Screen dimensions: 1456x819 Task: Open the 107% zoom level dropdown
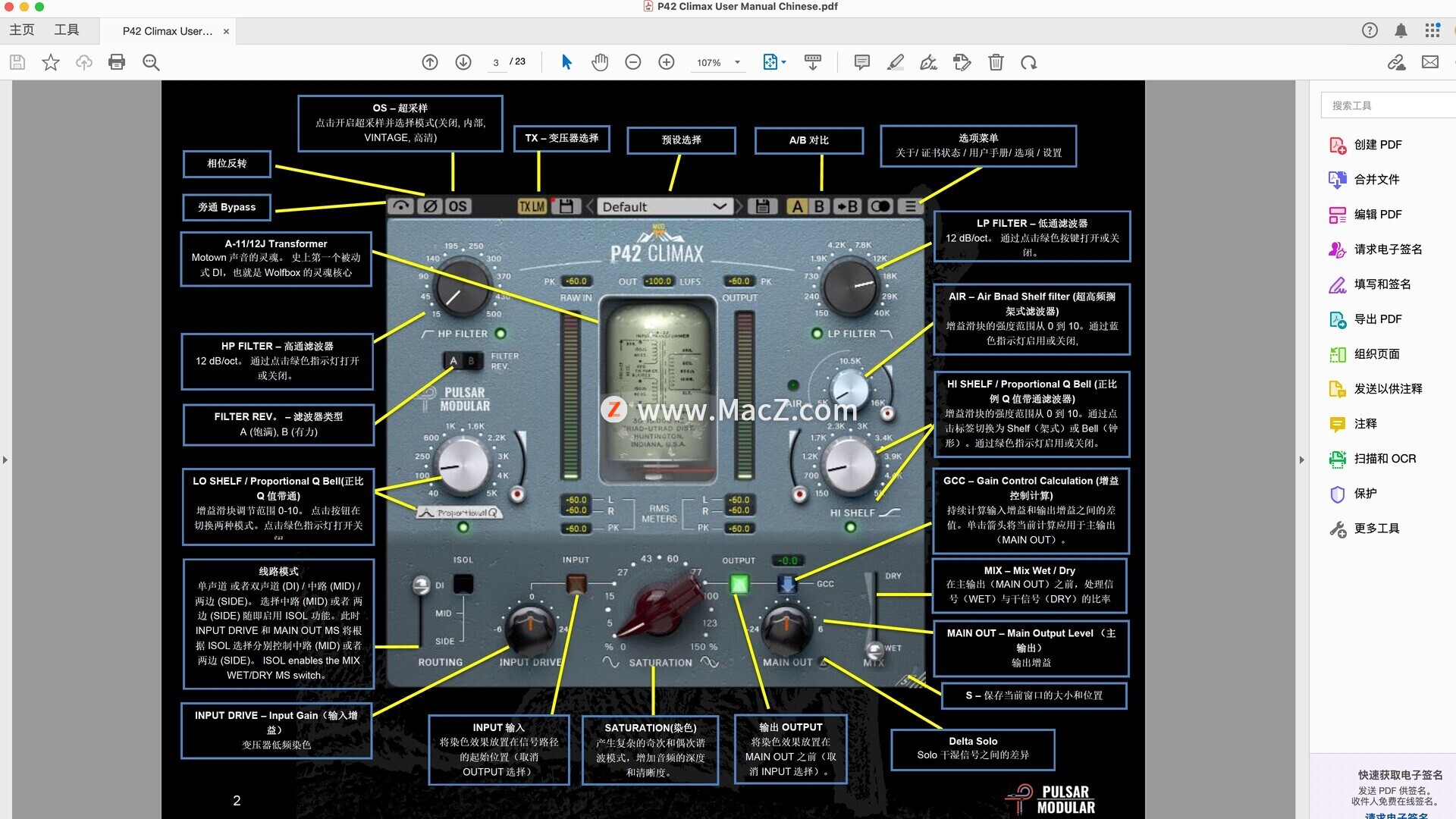tap(718, 62)
